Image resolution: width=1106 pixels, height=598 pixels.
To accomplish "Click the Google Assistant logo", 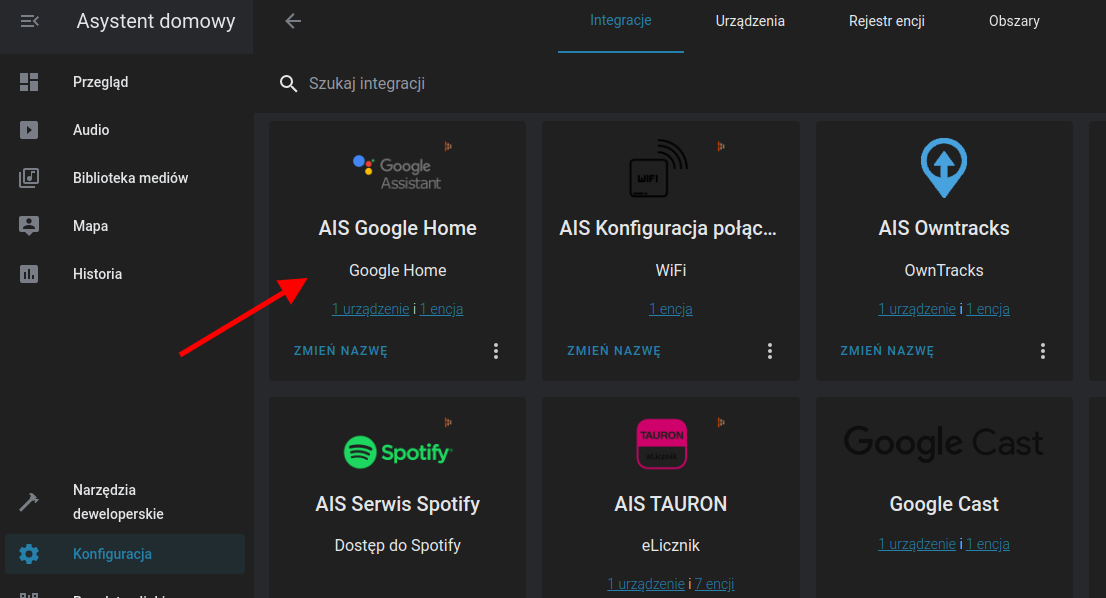I will pos(397,173).
